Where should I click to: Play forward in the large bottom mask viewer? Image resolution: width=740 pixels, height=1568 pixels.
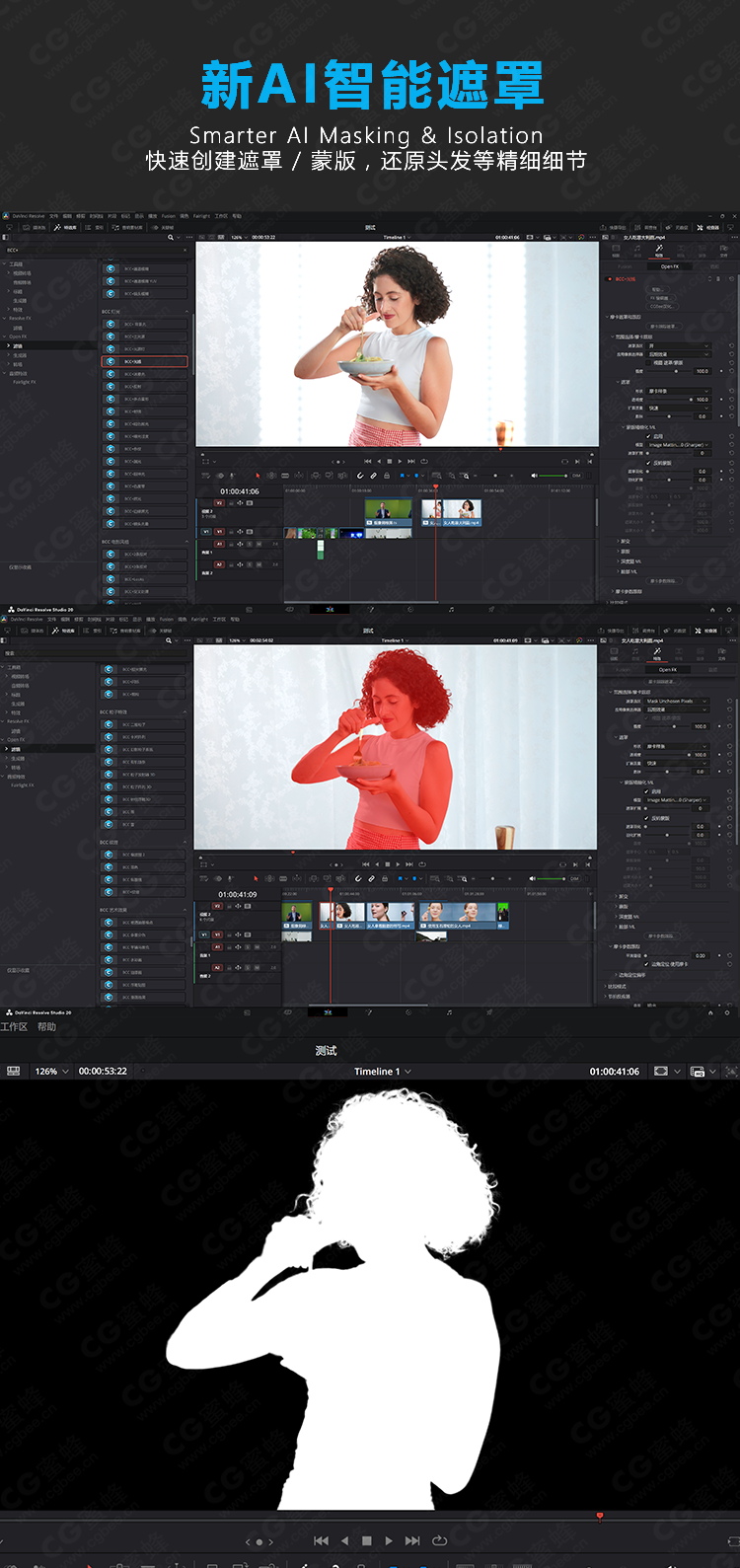click(x=389, y=1540)
